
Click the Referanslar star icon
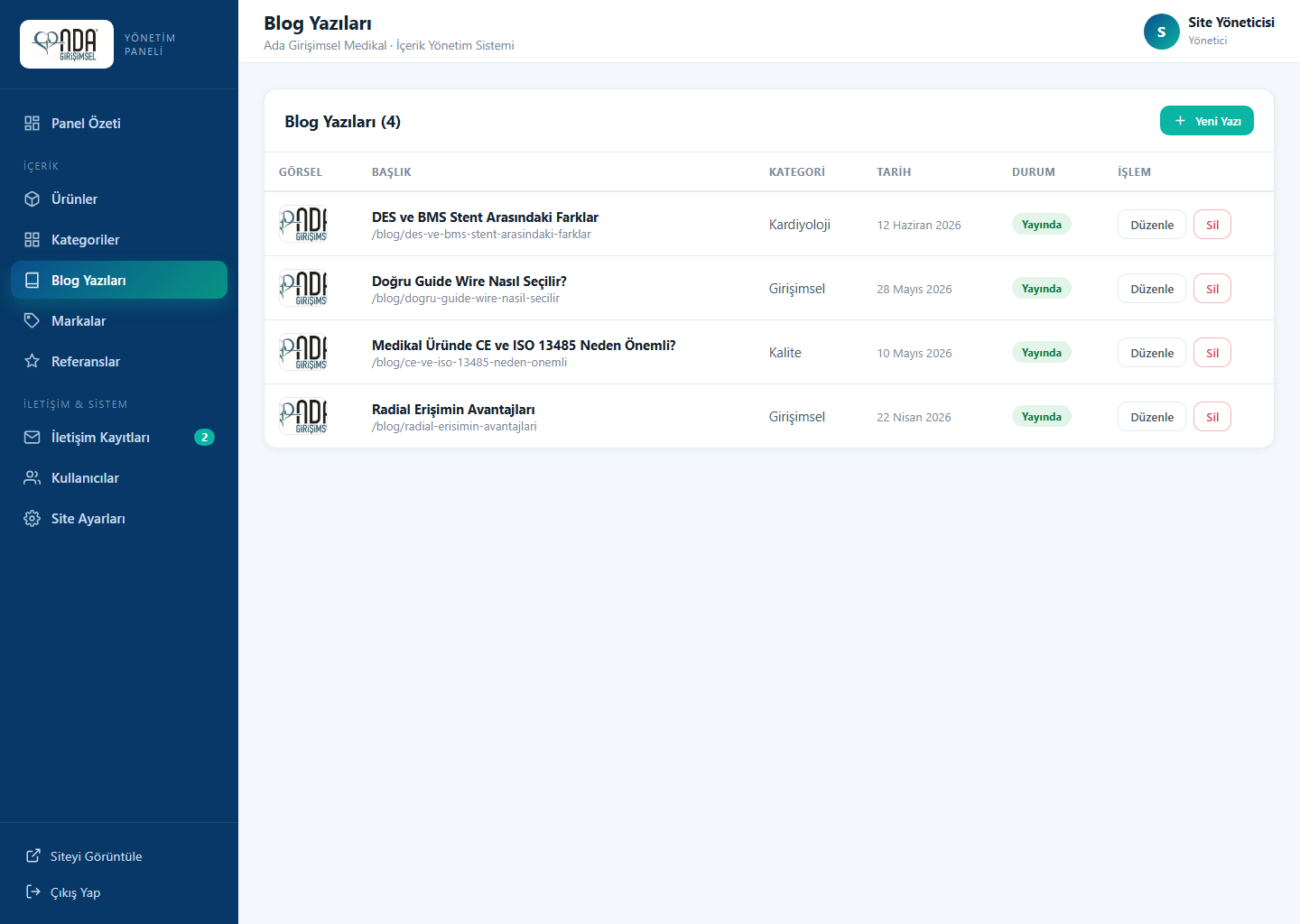[x=32, y=361]
